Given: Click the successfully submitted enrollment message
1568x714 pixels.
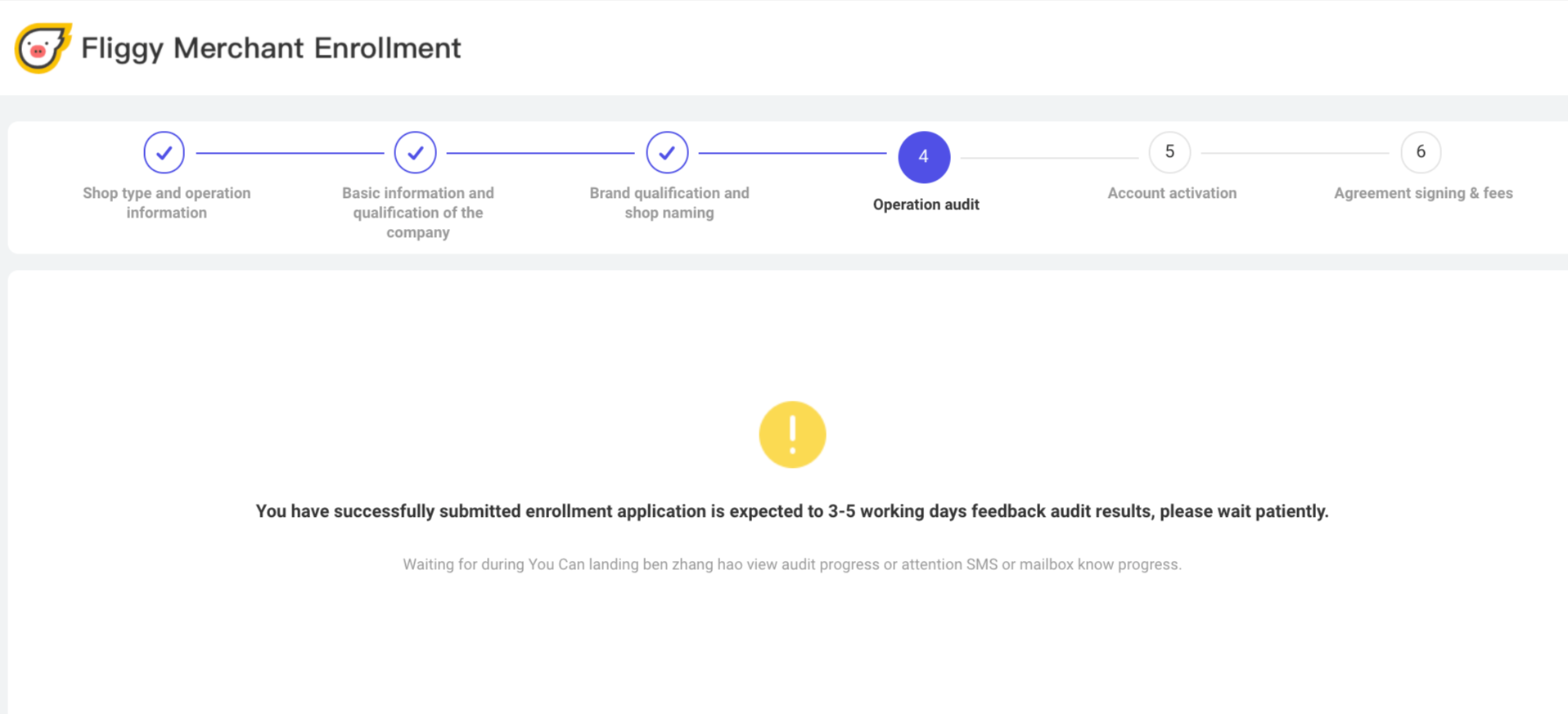Looking at the screenshot, I should pyautogui.click(x=792, y=511).
